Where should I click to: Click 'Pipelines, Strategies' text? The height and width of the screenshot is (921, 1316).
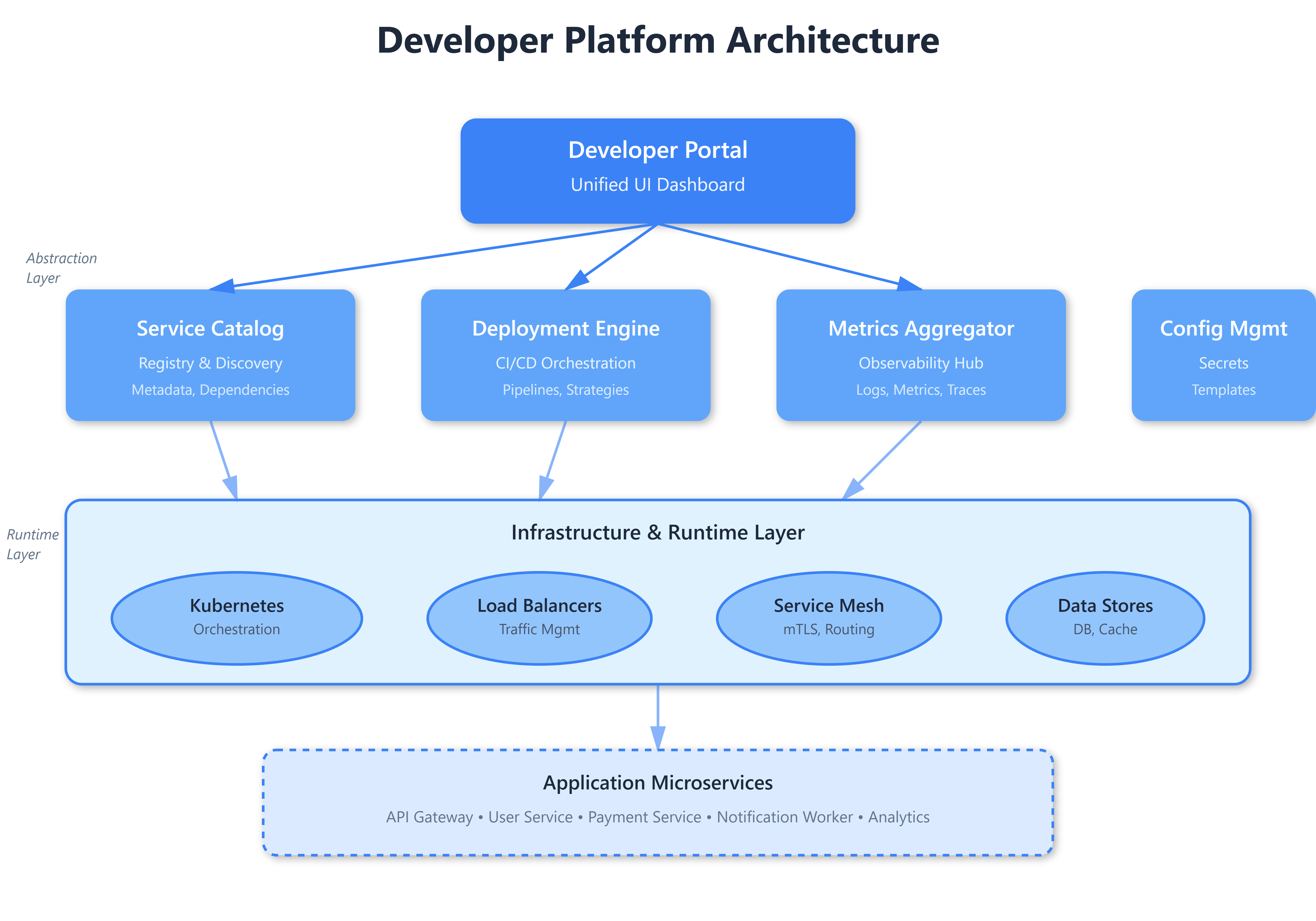click(566, 390)
